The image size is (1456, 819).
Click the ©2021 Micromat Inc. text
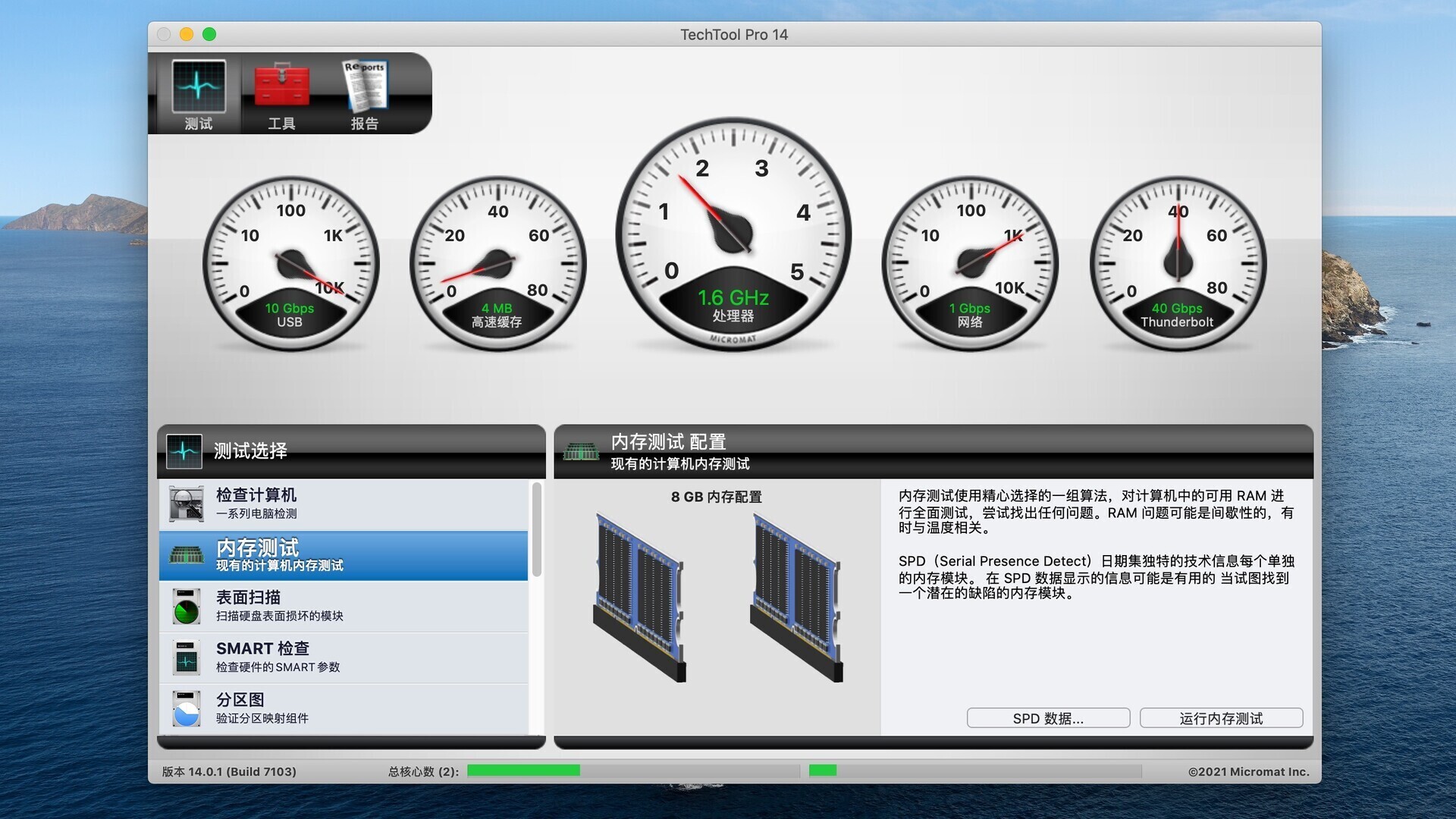point(1248,771)
